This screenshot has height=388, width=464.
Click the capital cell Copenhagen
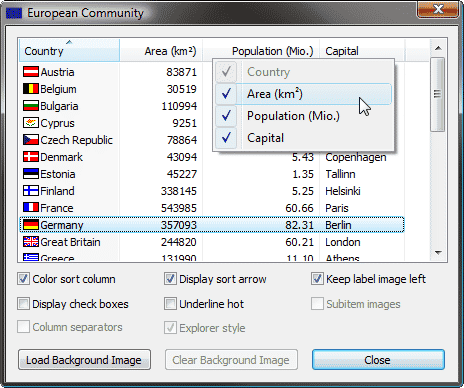356,157
